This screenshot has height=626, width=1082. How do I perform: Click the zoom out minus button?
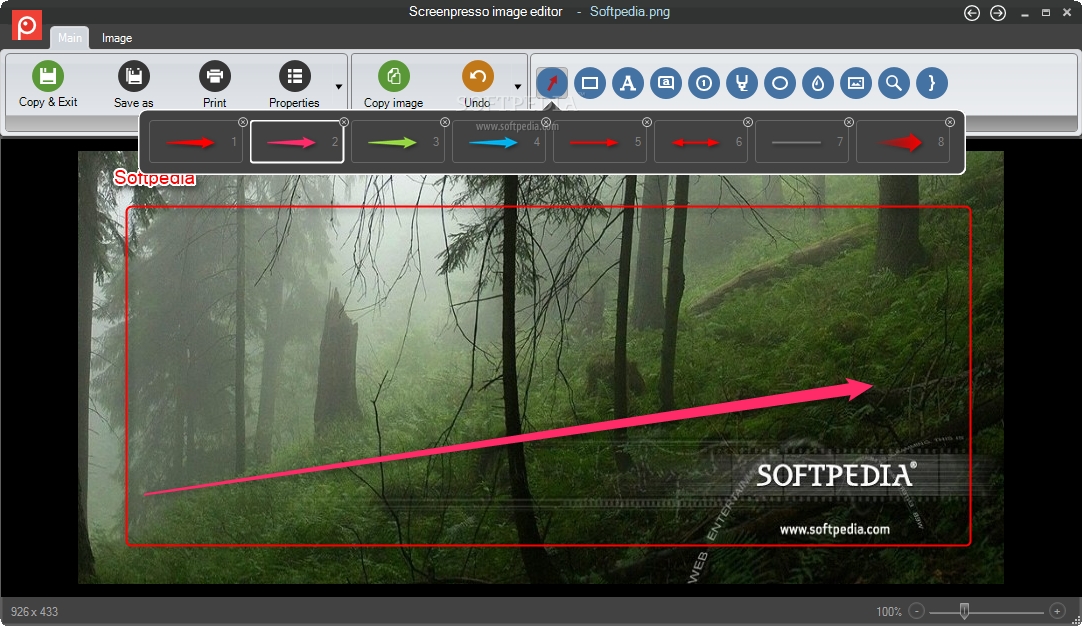(916, 611)
